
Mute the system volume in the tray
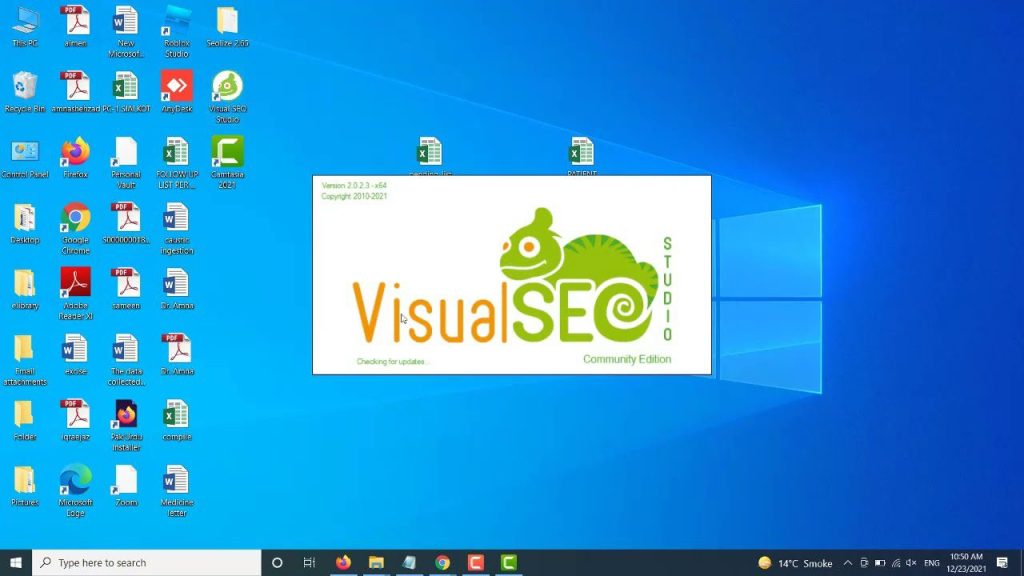point(912,562)
